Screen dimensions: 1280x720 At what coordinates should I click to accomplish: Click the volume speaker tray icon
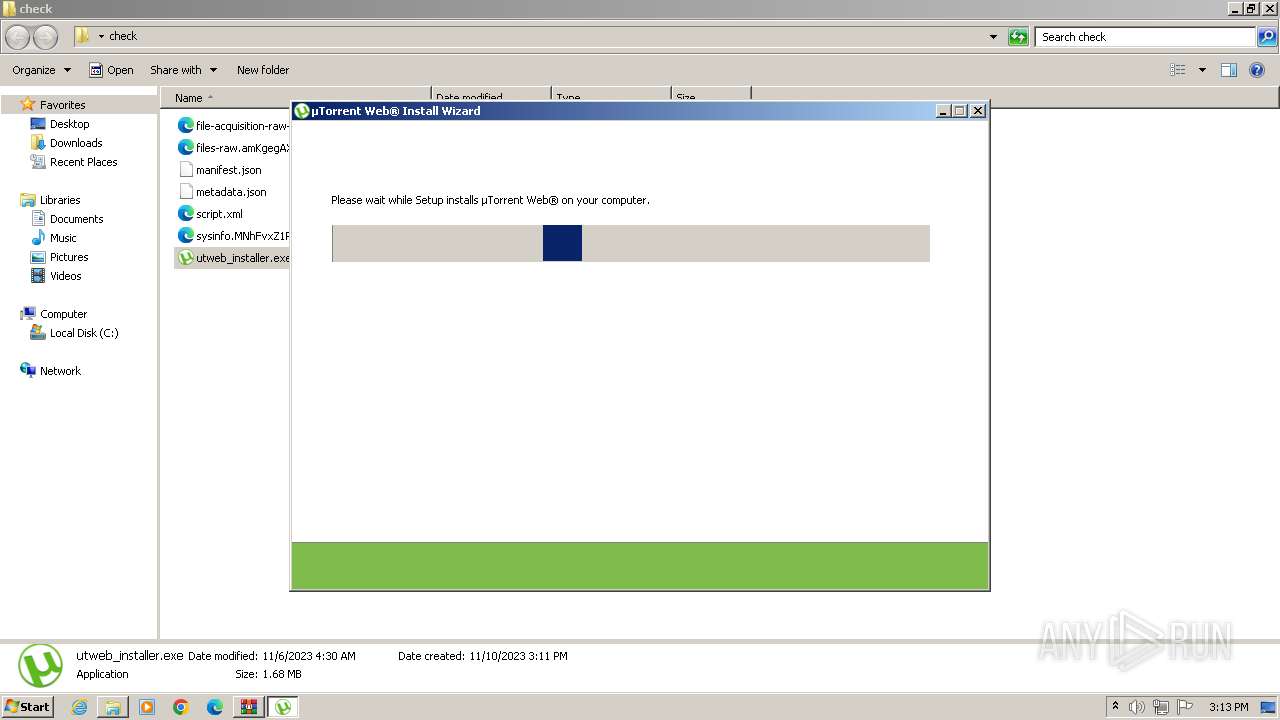point(1136,707)
